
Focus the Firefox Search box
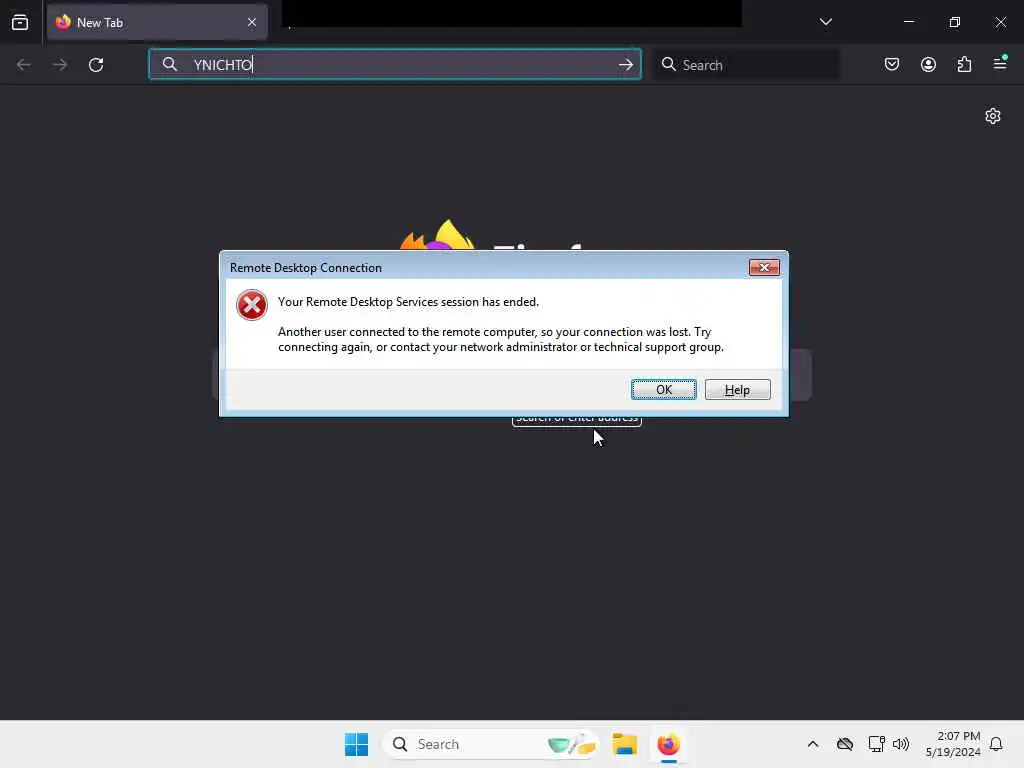tap(746, 65)
